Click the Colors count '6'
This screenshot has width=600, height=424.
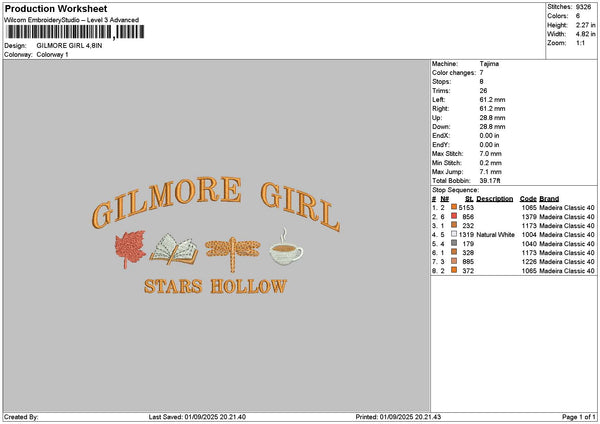point(578,16)
